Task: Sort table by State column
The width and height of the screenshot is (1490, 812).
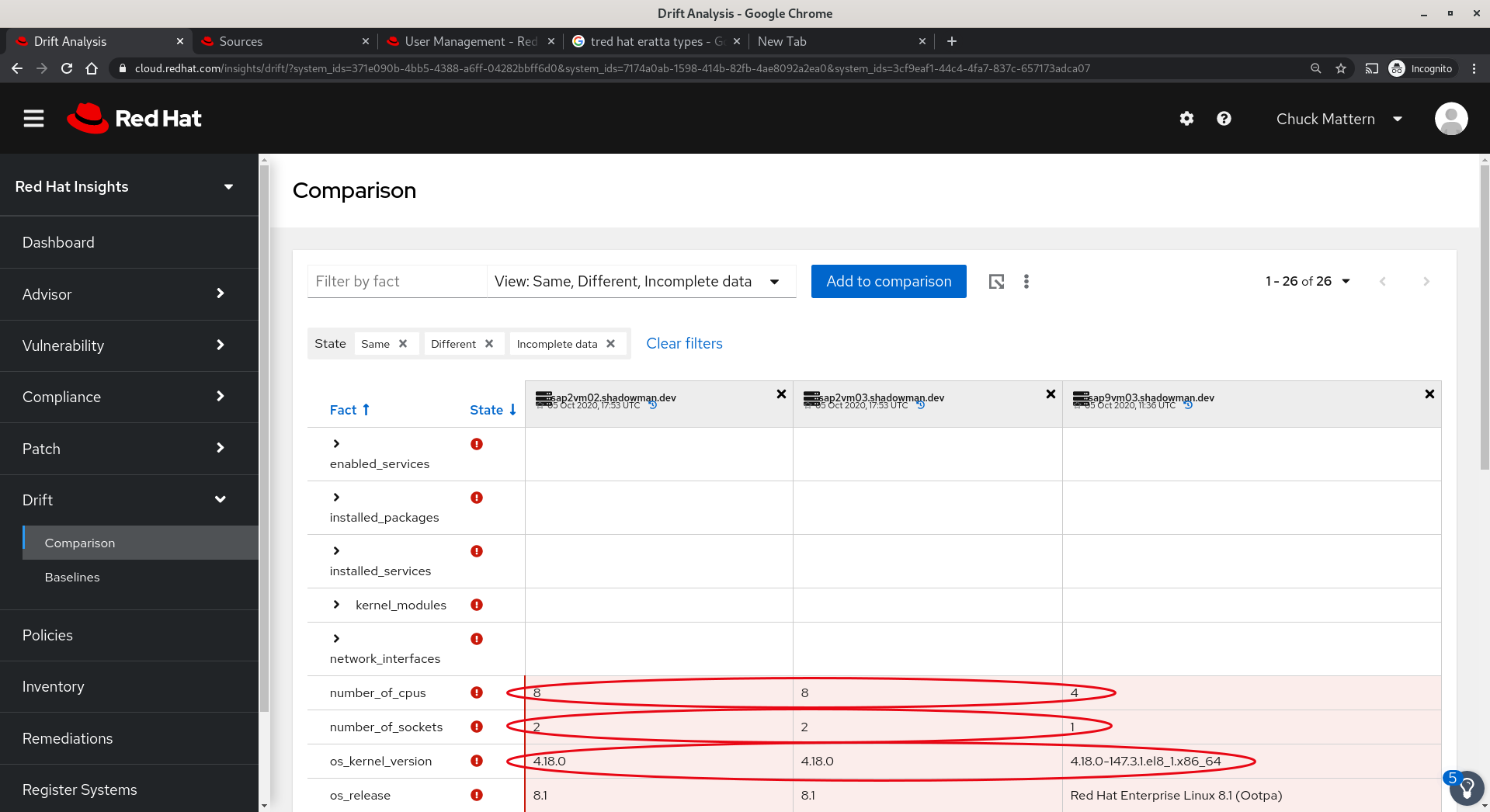Action: (x=493, y=410)
